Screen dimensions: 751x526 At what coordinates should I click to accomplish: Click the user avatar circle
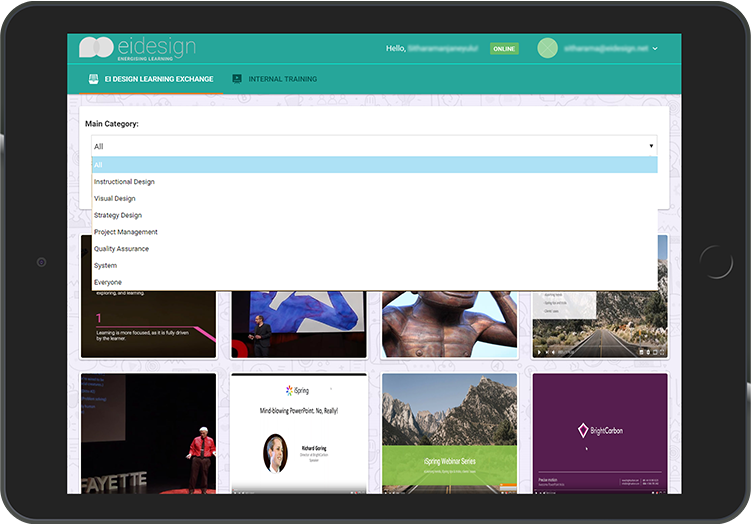click(547, 48)
